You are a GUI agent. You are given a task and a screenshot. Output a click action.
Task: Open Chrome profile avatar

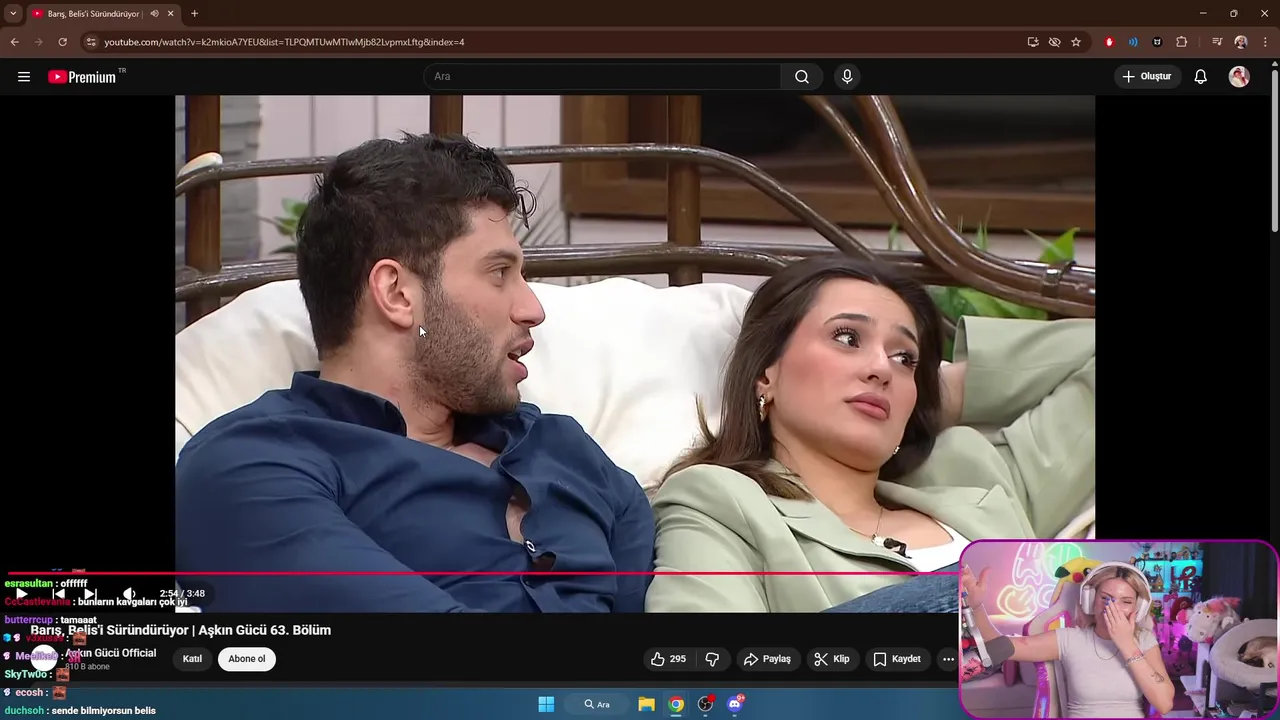pos(1241,42)
